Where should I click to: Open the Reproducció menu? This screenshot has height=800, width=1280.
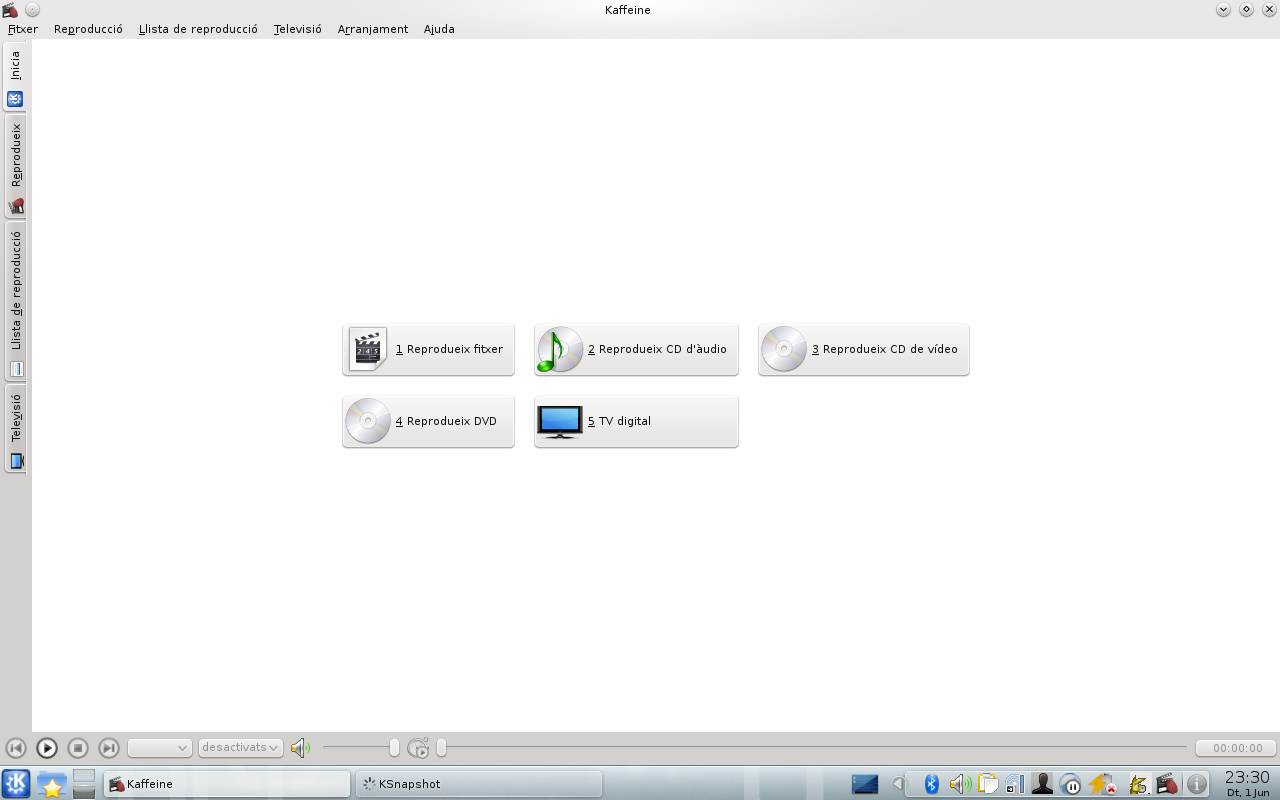pos(88,29)
